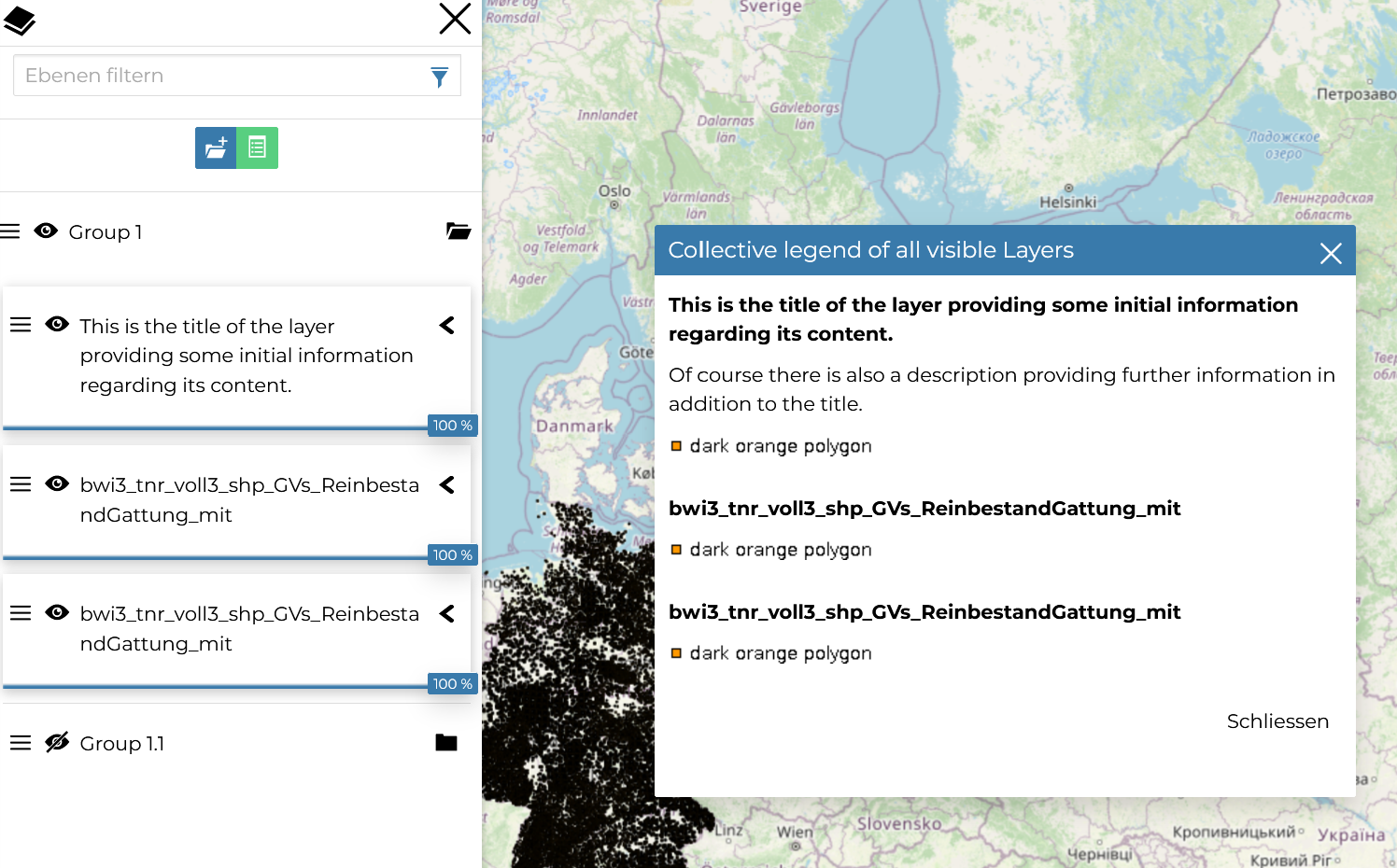Viewport: 1397px width, 868px height.
Task: Click the layers stack icon at panel top
Action: pyautogui.click(x=20, y=21)
